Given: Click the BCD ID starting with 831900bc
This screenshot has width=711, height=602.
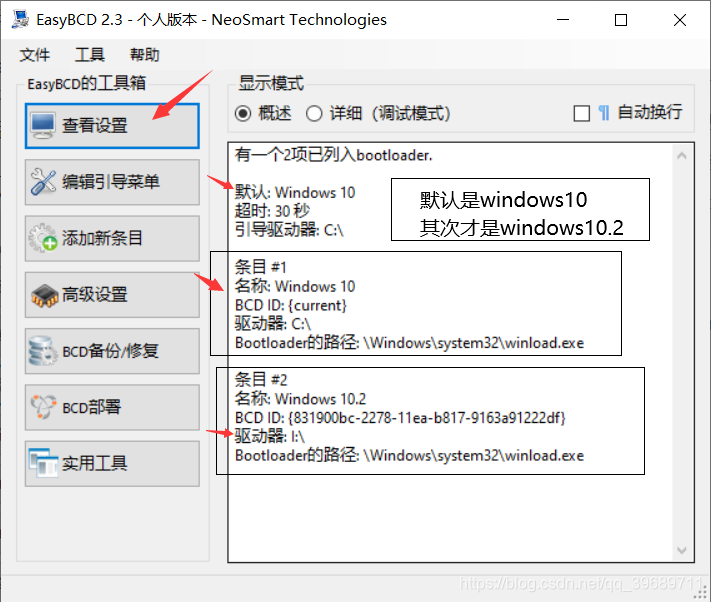Looking at the screenshot, I should point(400,418).
